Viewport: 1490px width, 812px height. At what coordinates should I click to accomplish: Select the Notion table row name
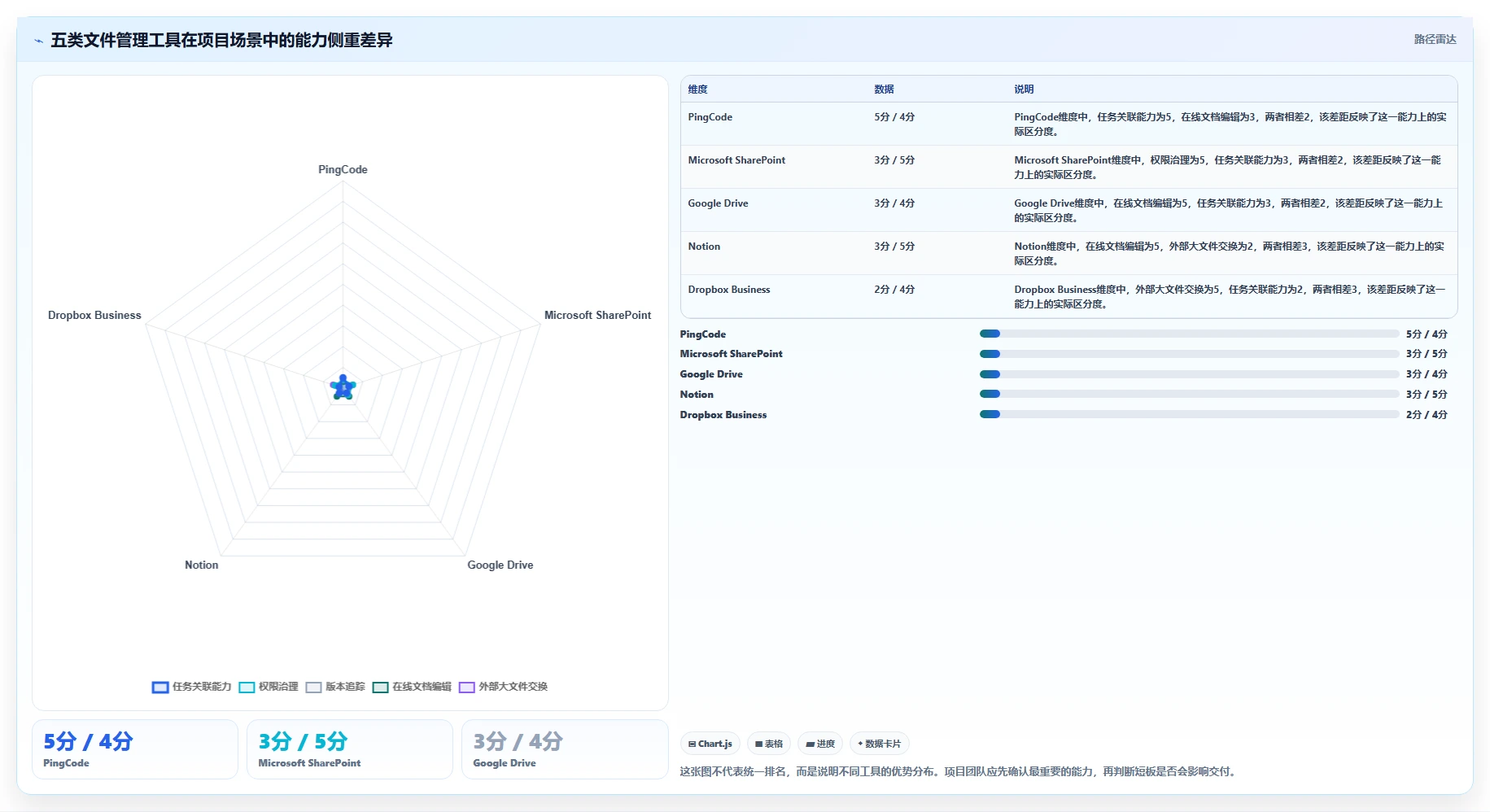[704, 247]
